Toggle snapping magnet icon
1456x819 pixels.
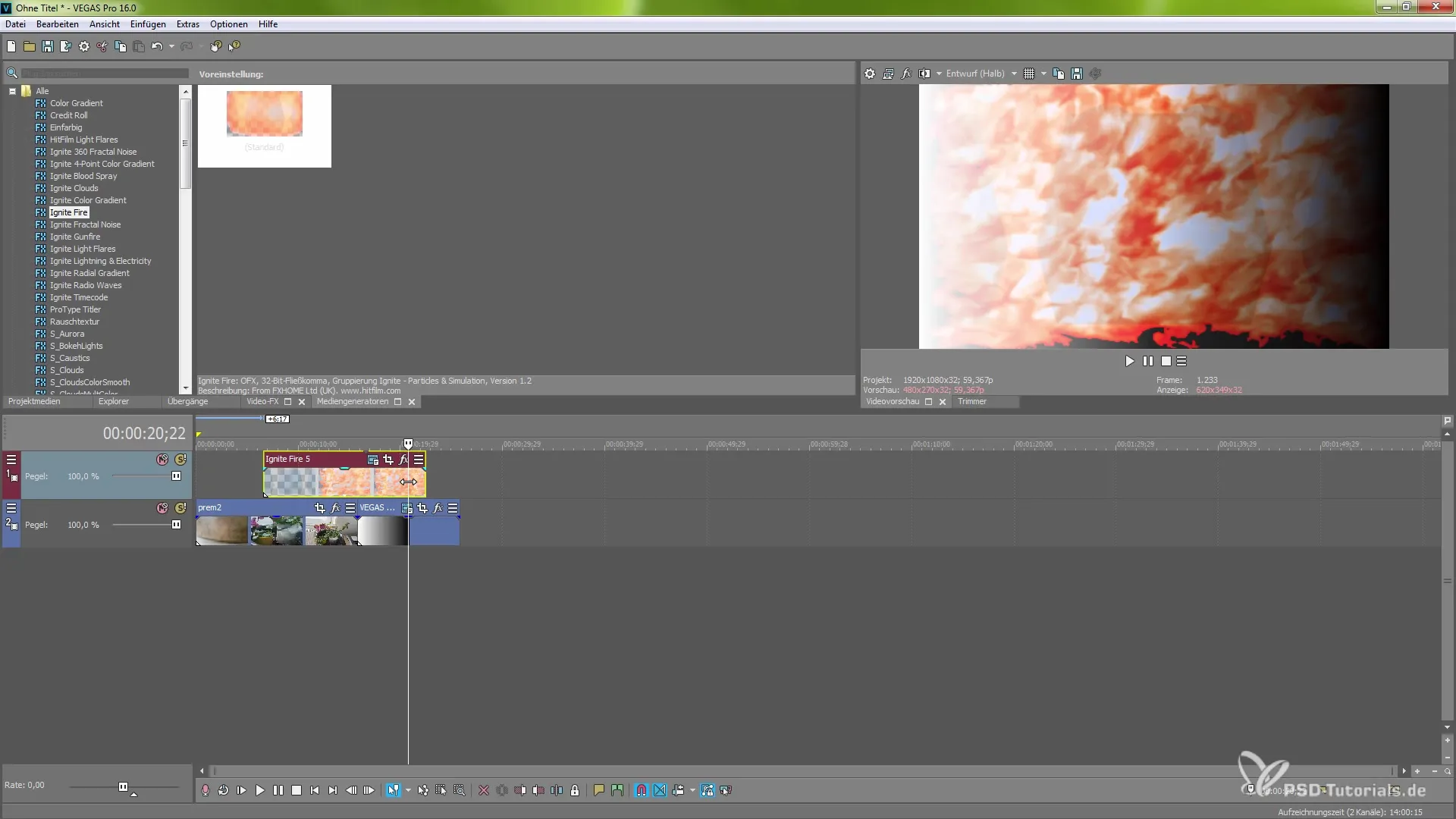642,790
